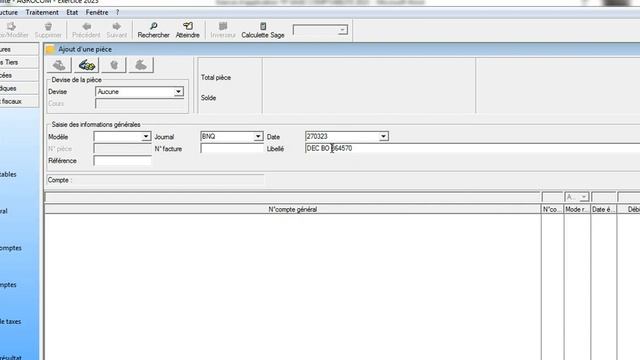Open the Structure menu
The image size is (640, 360).
[9, 12]
